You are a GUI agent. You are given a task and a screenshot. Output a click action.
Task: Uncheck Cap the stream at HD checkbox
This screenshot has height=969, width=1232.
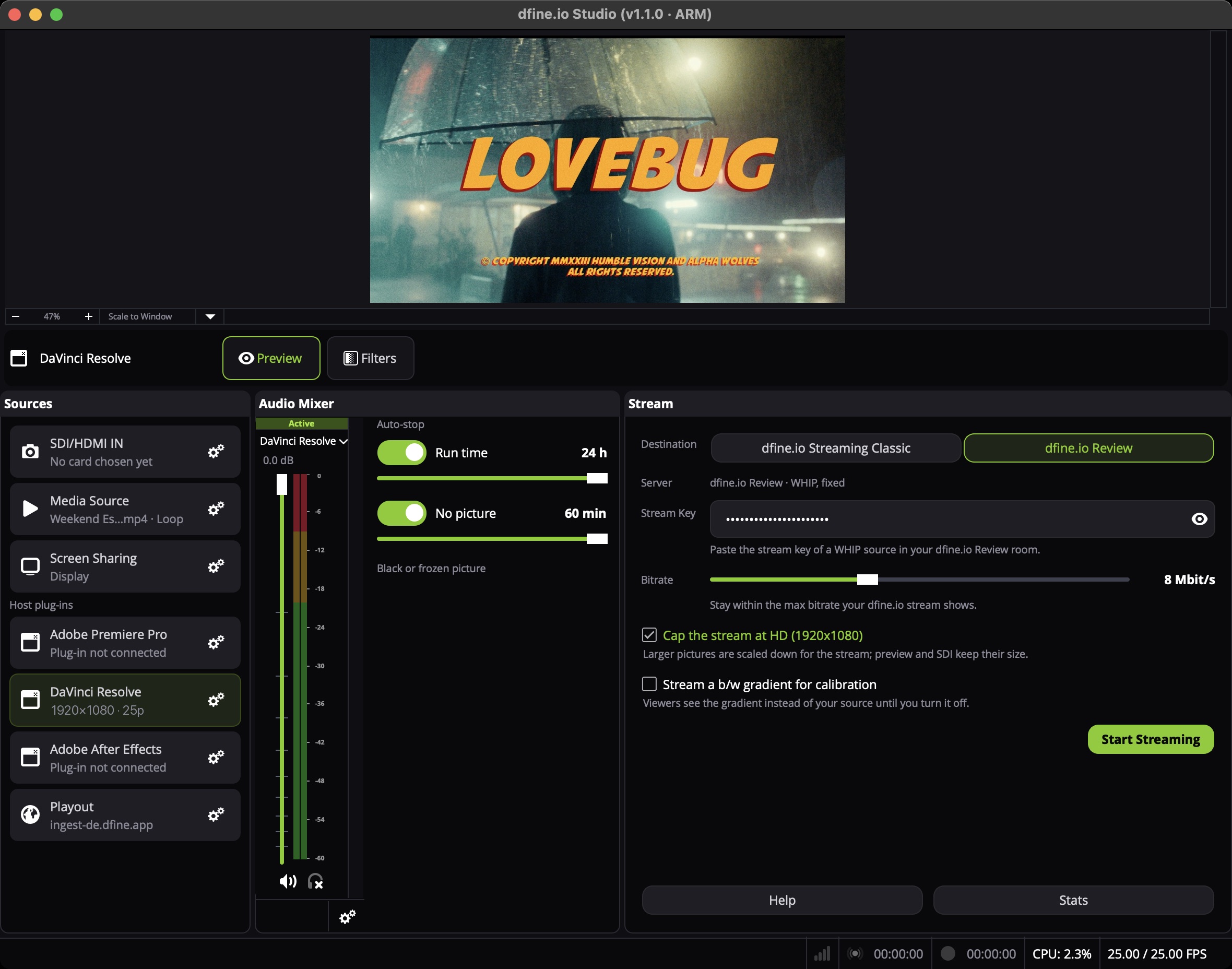point(649,635)
